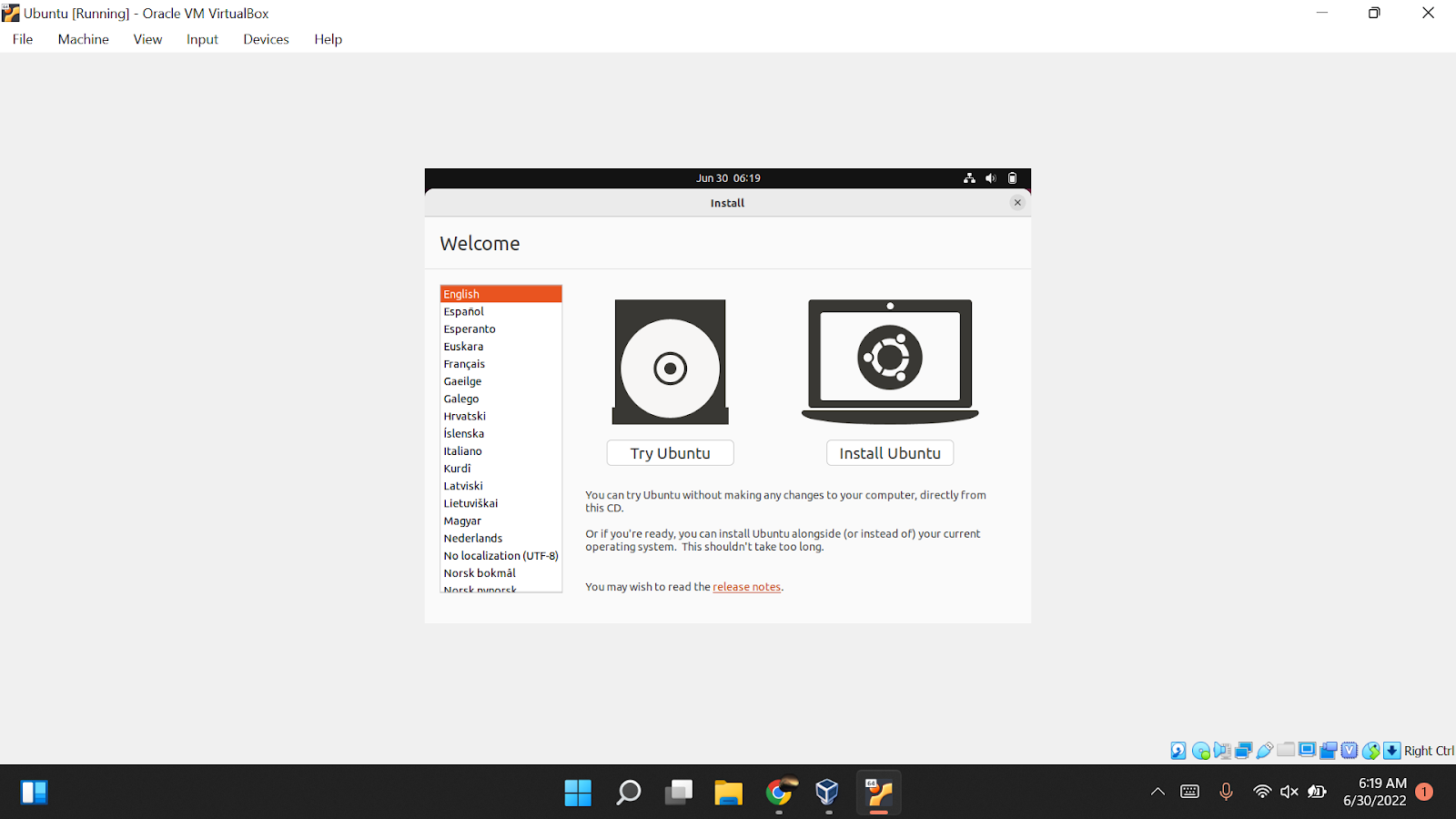The height and width of the screenshot is (819, 1456).
Task: Click the laptop Install Ubuntu image
Action: (890, 362)
